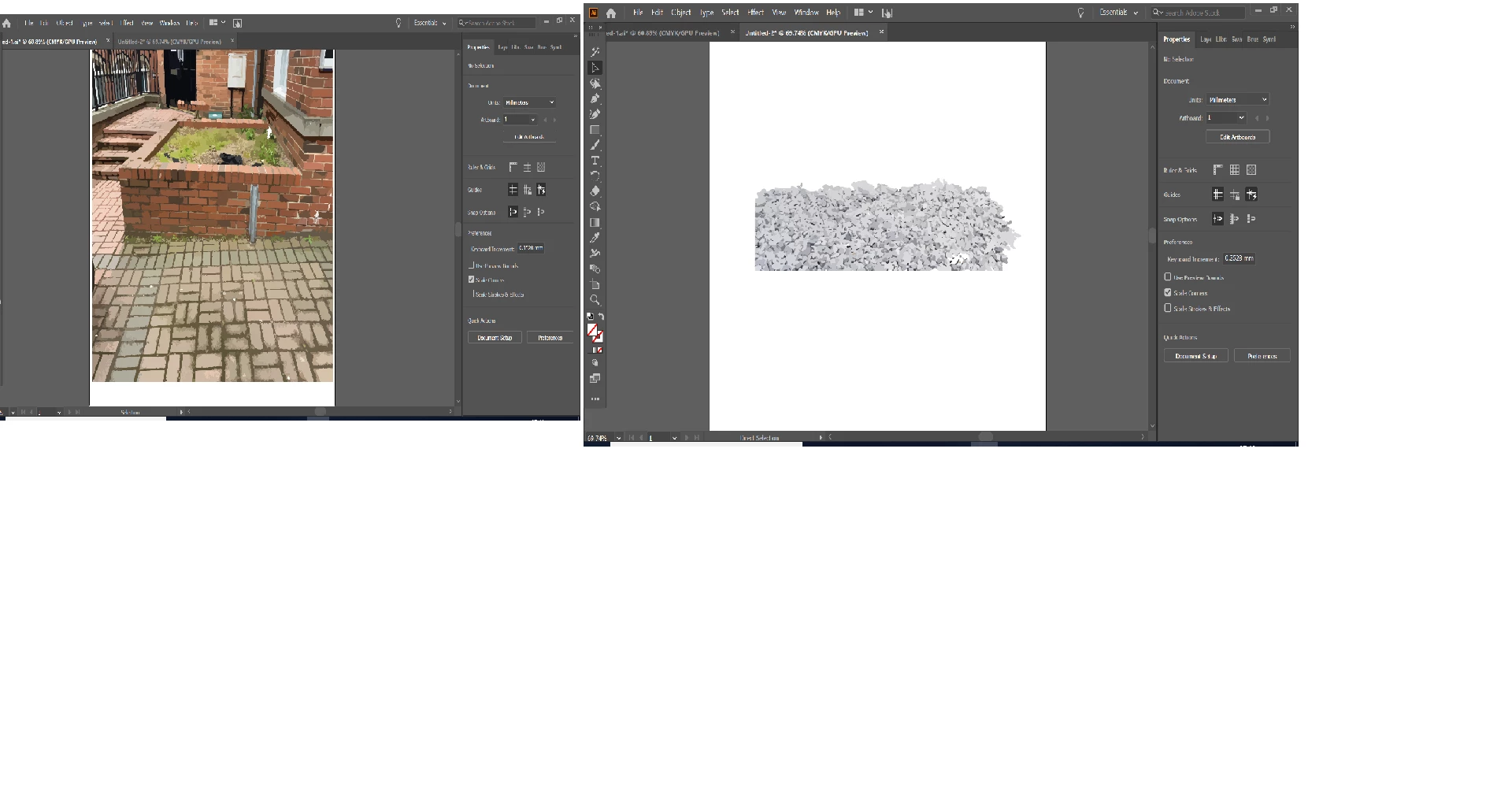Select the Direct Selection tool in right window
Screen dimensions: 1512x812
(x=595, y=68)
